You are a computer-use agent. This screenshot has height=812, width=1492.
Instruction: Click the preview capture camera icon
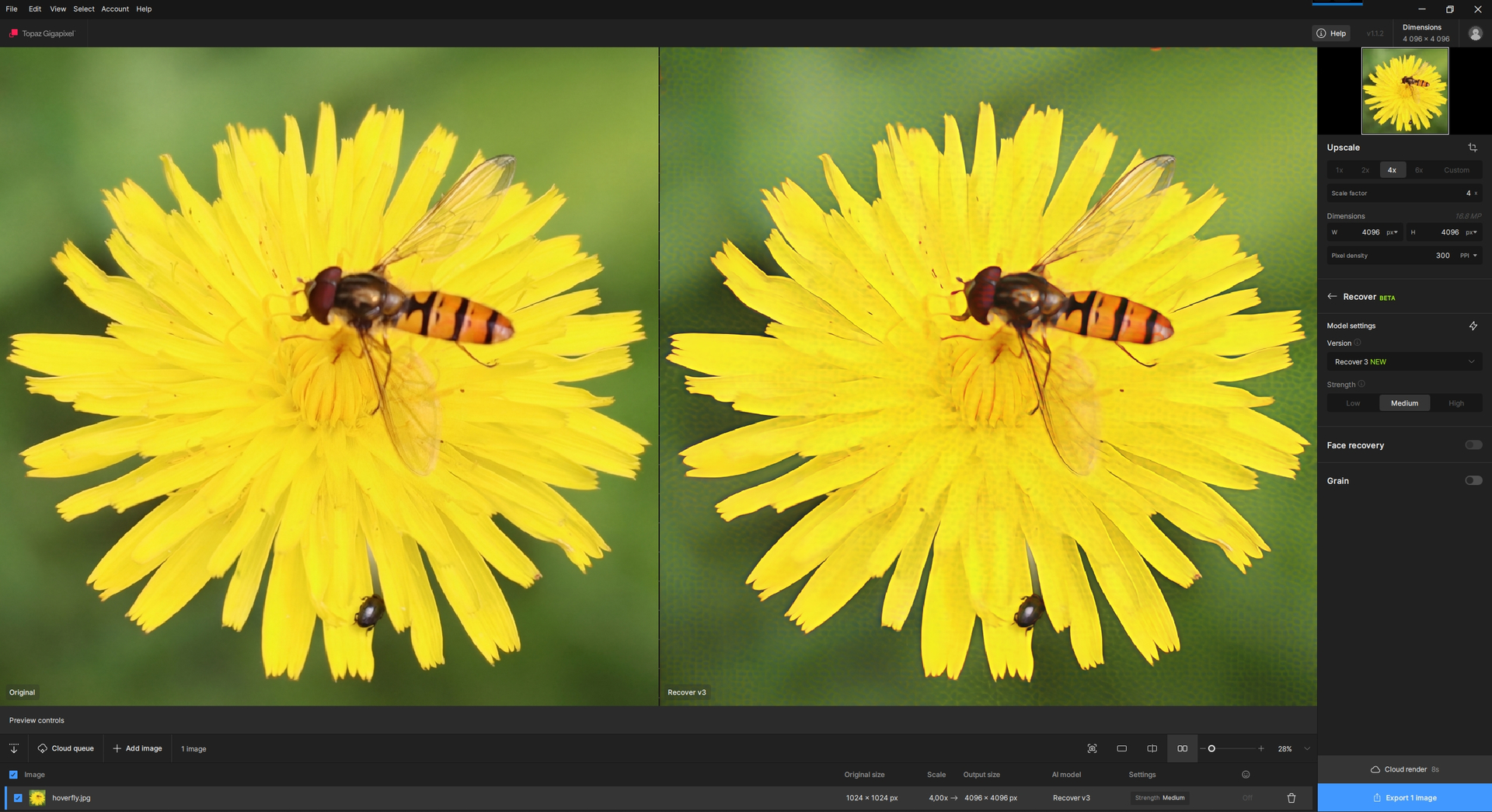(x=1092, y=748)
